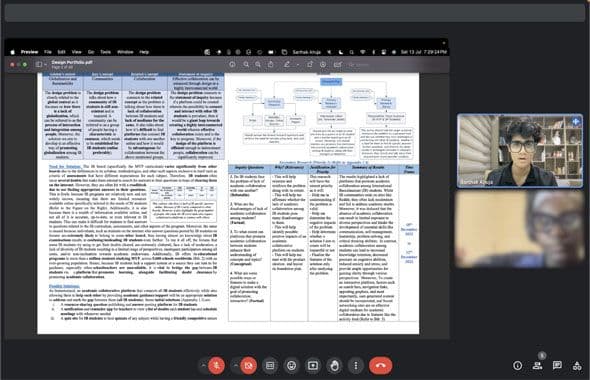Image resolution: width=590 pixels, height=380 pixels.
Task: Open meeting details info icon
Action: (518, 365)
